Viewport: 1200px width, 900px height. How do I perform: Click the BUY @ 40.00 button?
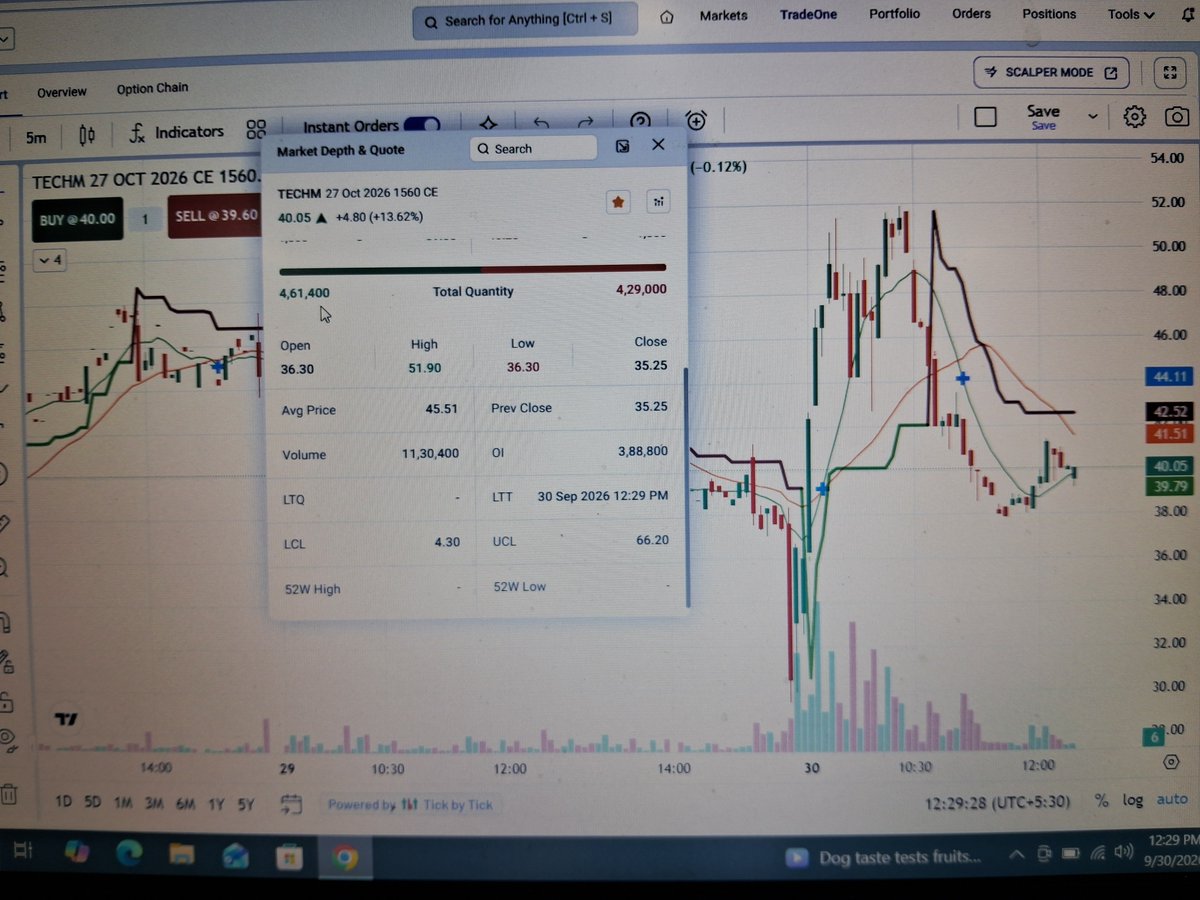point(77,219)
